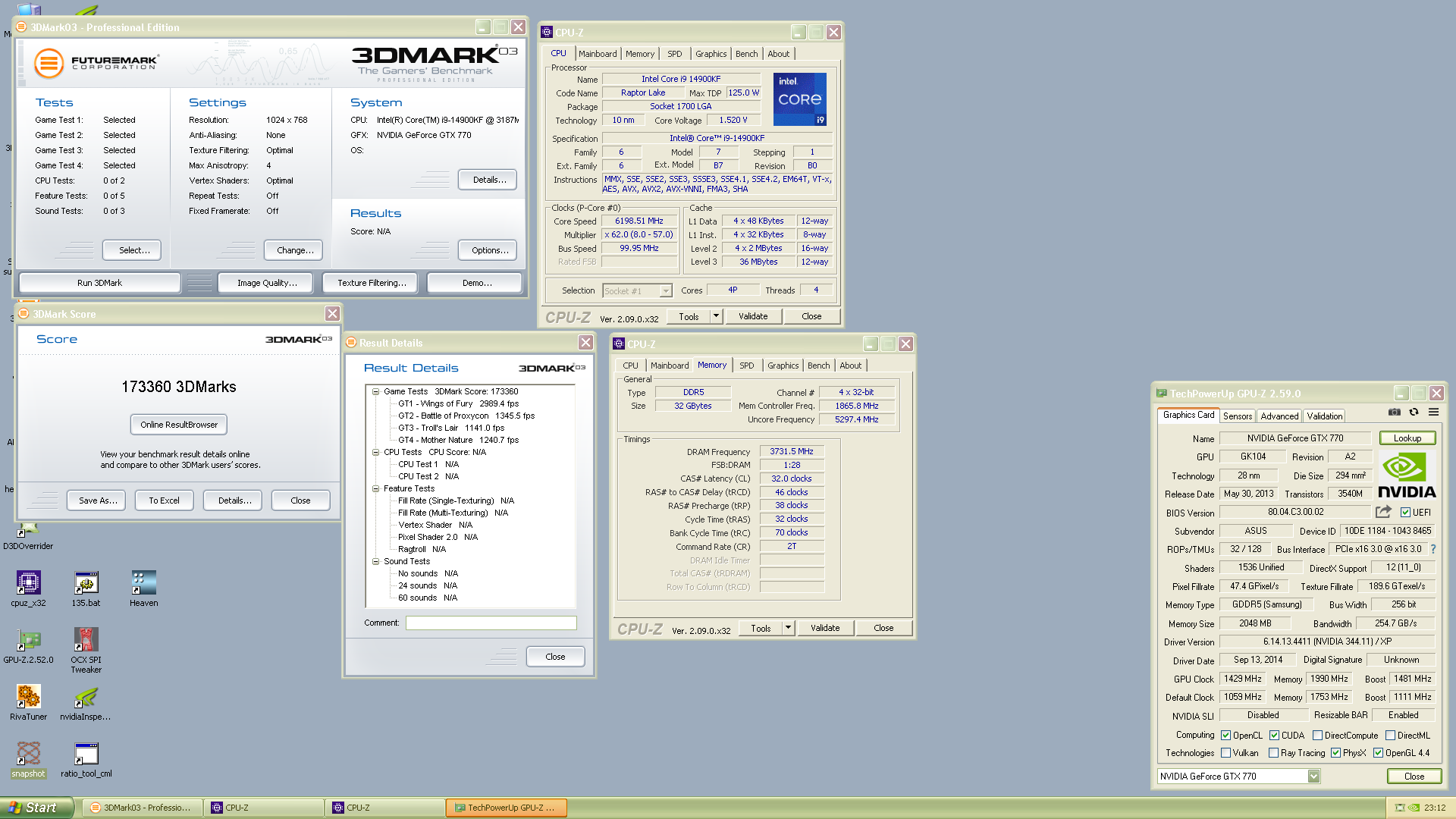This screenshot has width=1456, height=819.
Task: Select the GT1 - Wings of Fury row
Action: pos(458,404)
